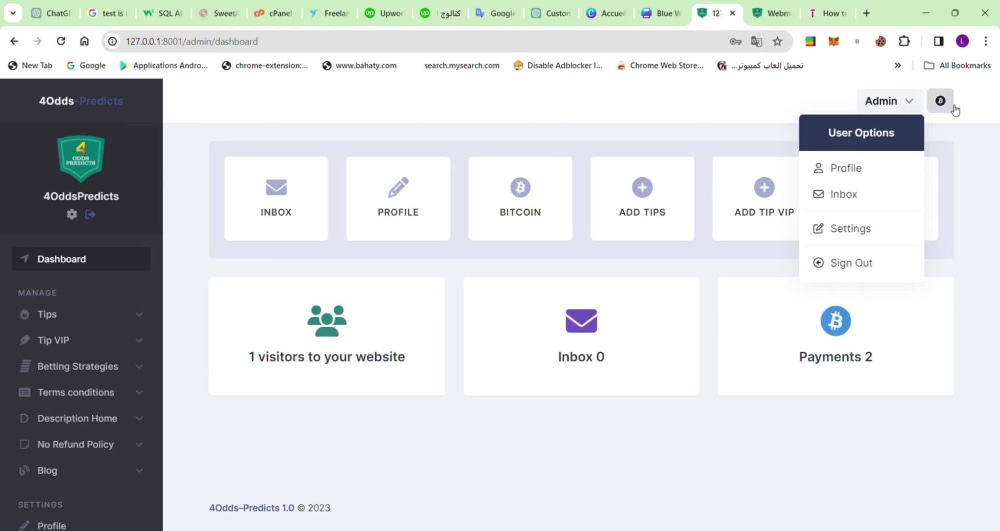Image resolution: width=1000 pixels, height=531 pixels.
Task: Click the visitors people icon
Action: tap(327, 321)
